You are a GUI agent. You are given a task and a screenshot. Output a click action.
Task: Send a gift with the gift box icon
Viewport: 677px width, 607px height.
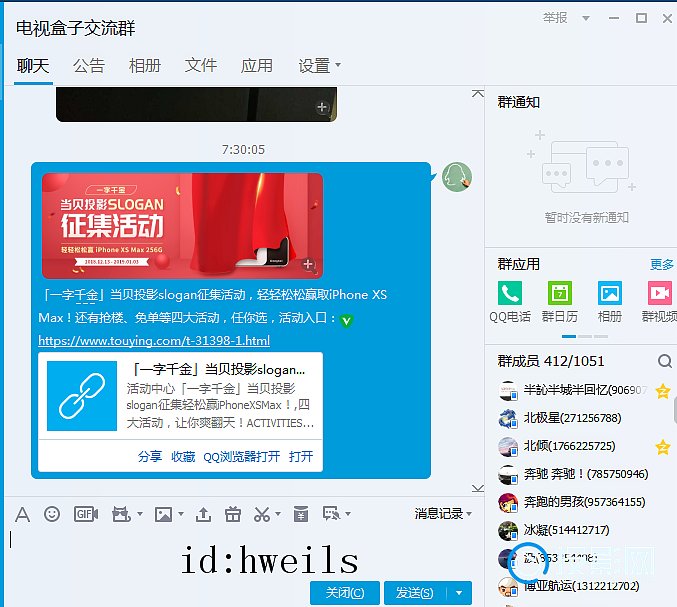tap(233, 514)
